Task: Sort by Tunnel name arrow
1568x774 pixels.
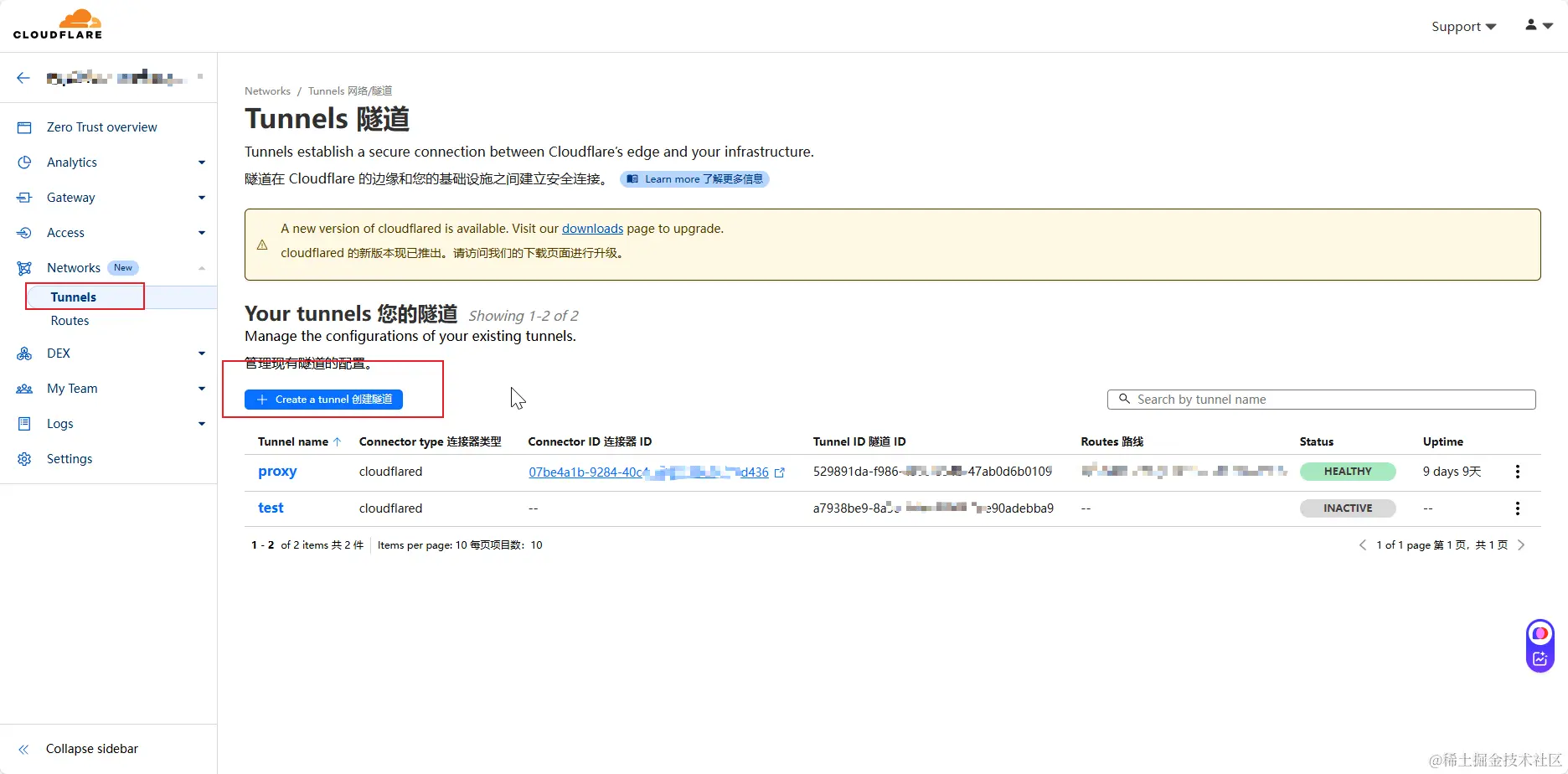Action: (337, 441)
